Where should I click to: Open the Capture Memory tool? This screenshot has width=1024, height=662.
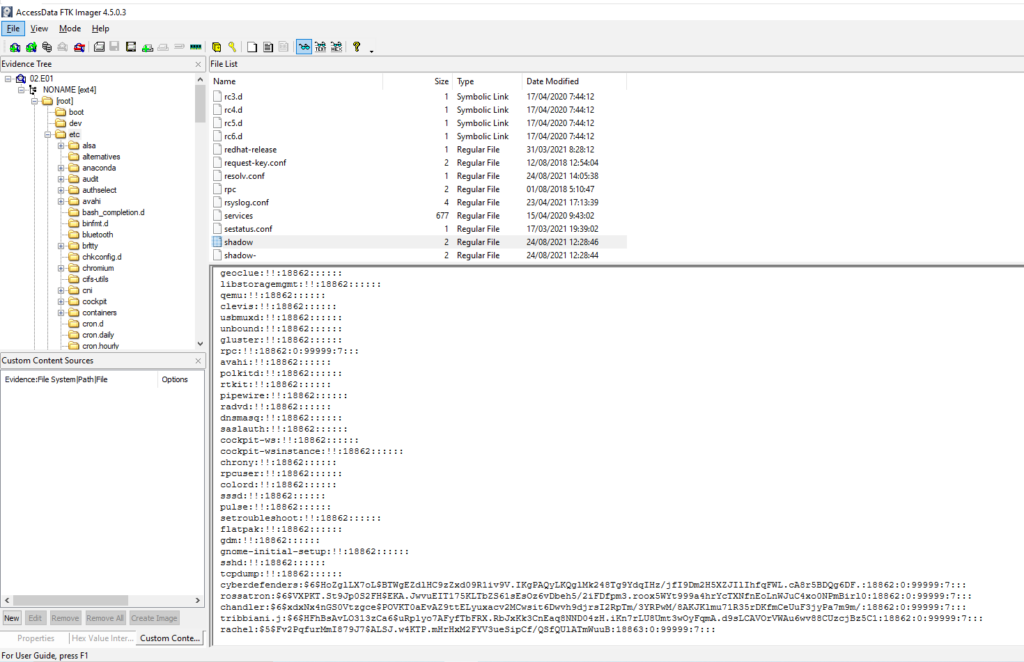coord(195,47)
